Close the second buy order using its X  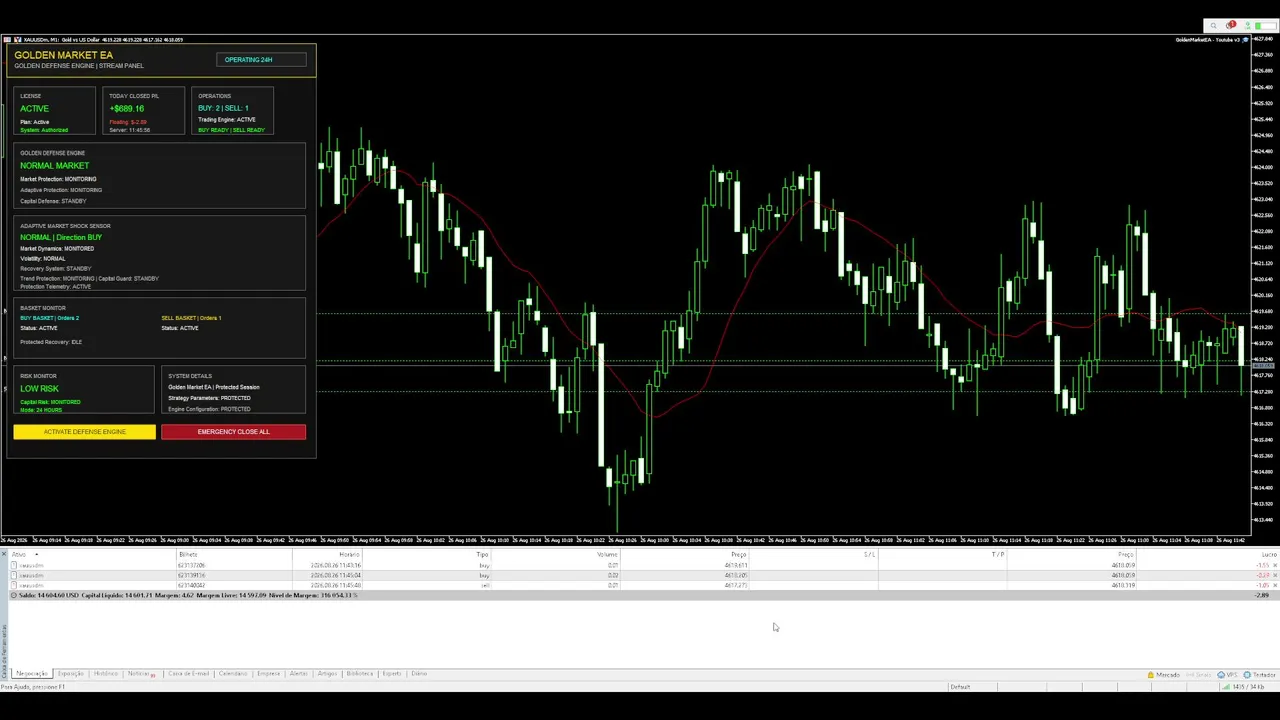pyautogui.click(x=1275, y=576)
